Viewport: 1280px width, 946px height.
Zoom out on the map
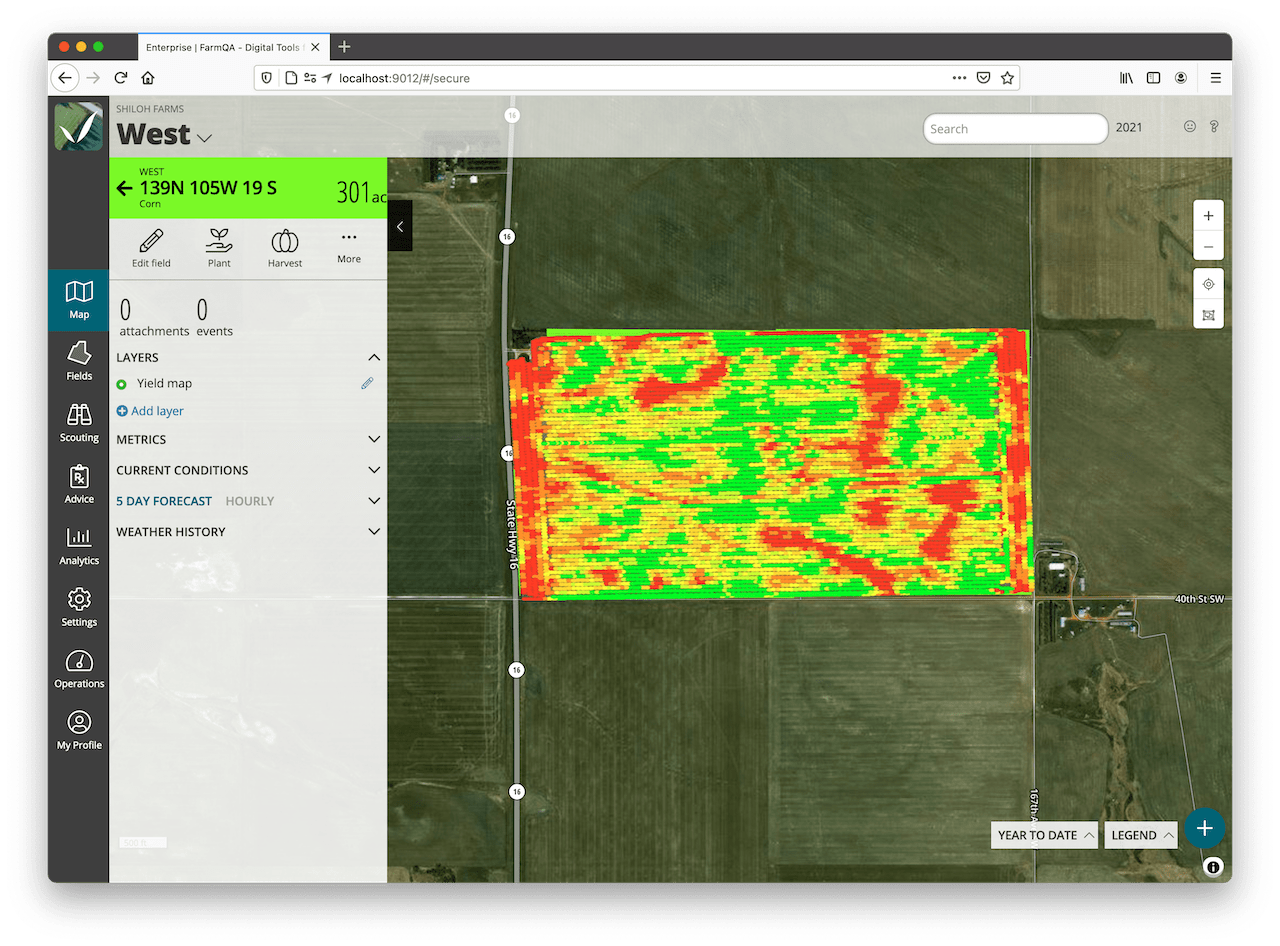pyautogui.click(x=1208, y=246)
